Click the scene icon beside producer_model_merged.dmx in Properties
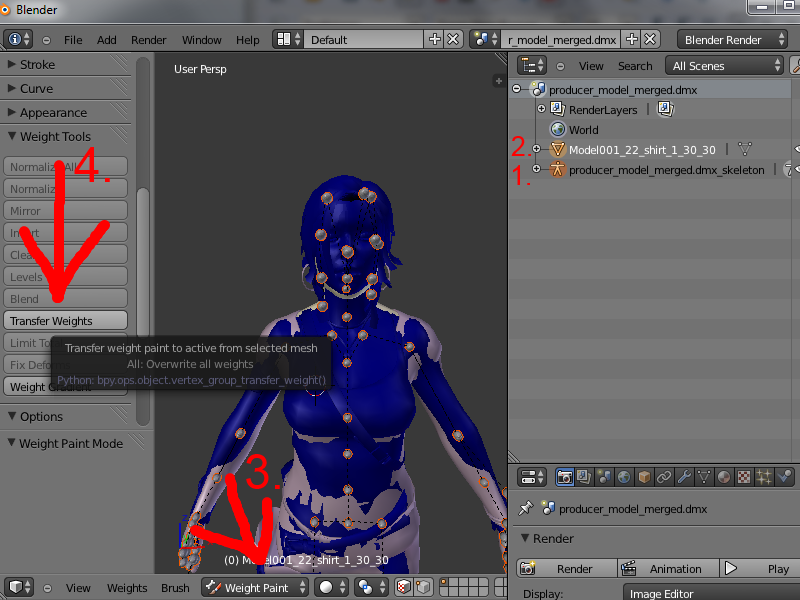 (x=548, y=508)
